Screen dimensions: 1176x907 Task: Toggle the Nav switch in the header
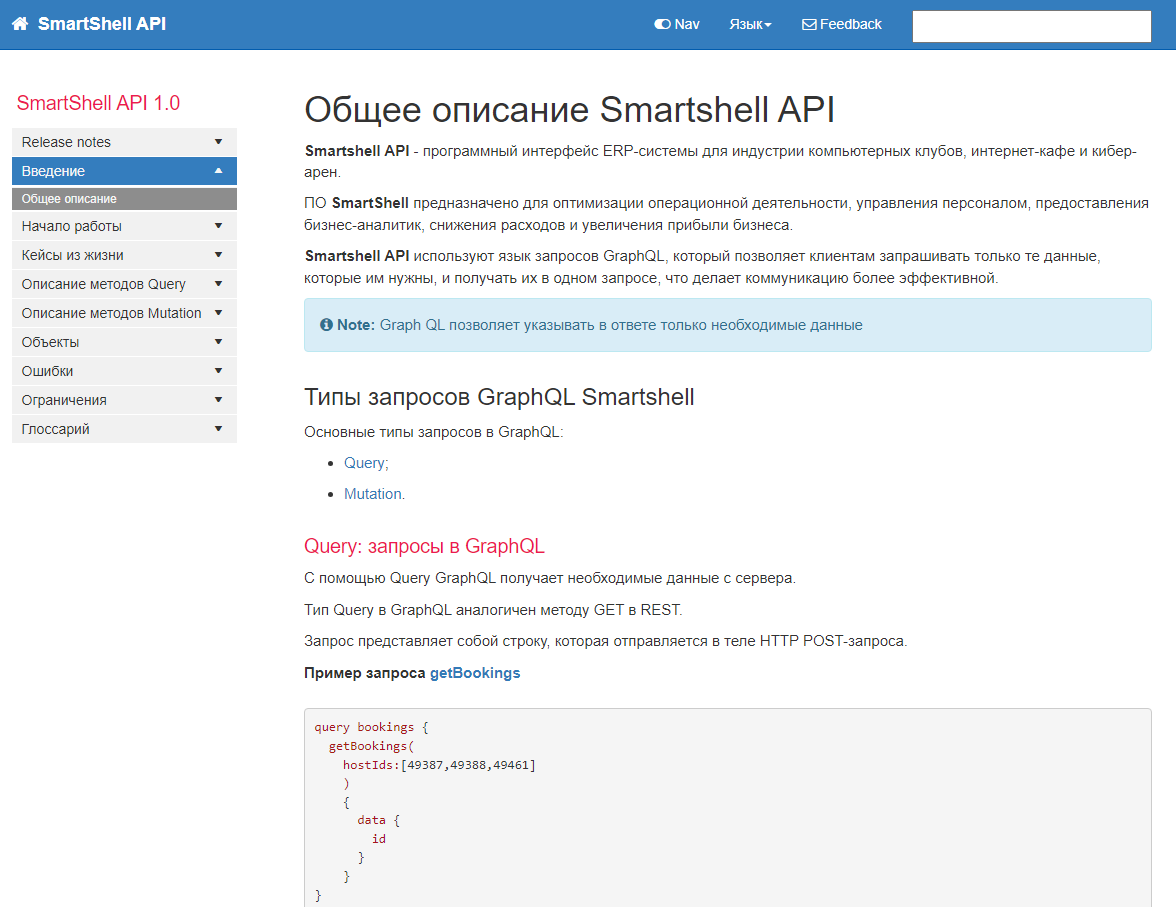pyautogui.click(x=676, y=24)
